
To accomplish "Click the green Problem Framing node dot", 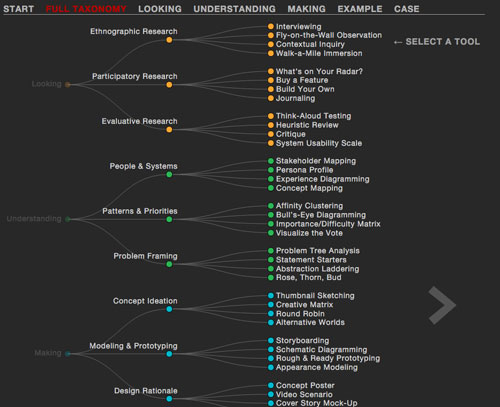I will pyautogui.click(x=169, y=264).
